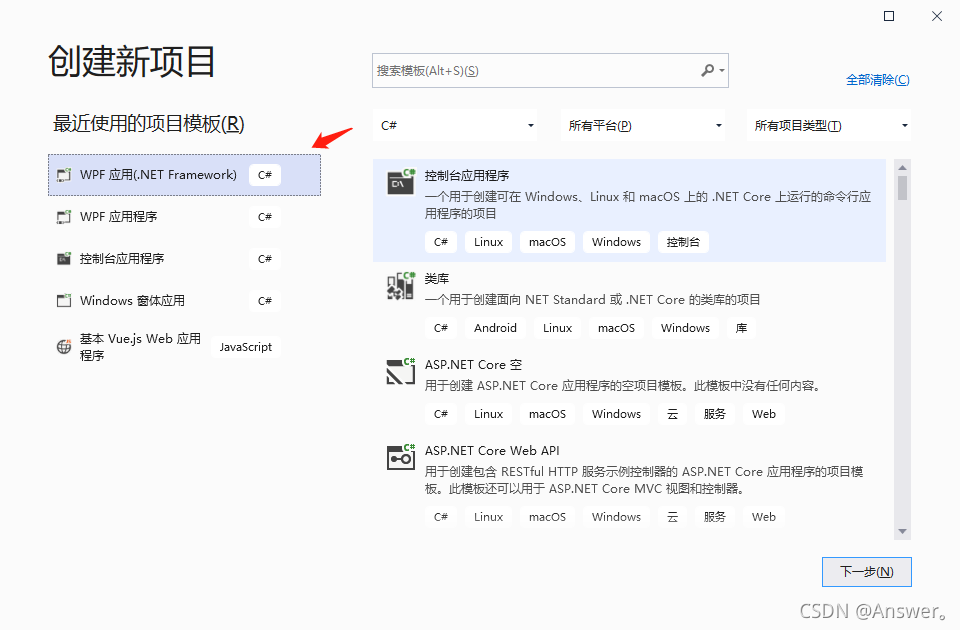Image resolution: width=960 pixels, height=630 pixels.
Task: Select the 类库 template
Action: pyautogui.click(x=629, y=305)
